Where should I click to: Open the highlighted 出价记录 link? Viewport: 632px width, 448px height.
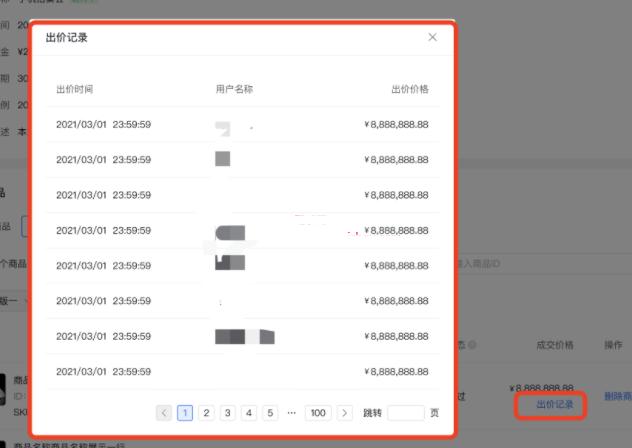[x=554, y=404]
